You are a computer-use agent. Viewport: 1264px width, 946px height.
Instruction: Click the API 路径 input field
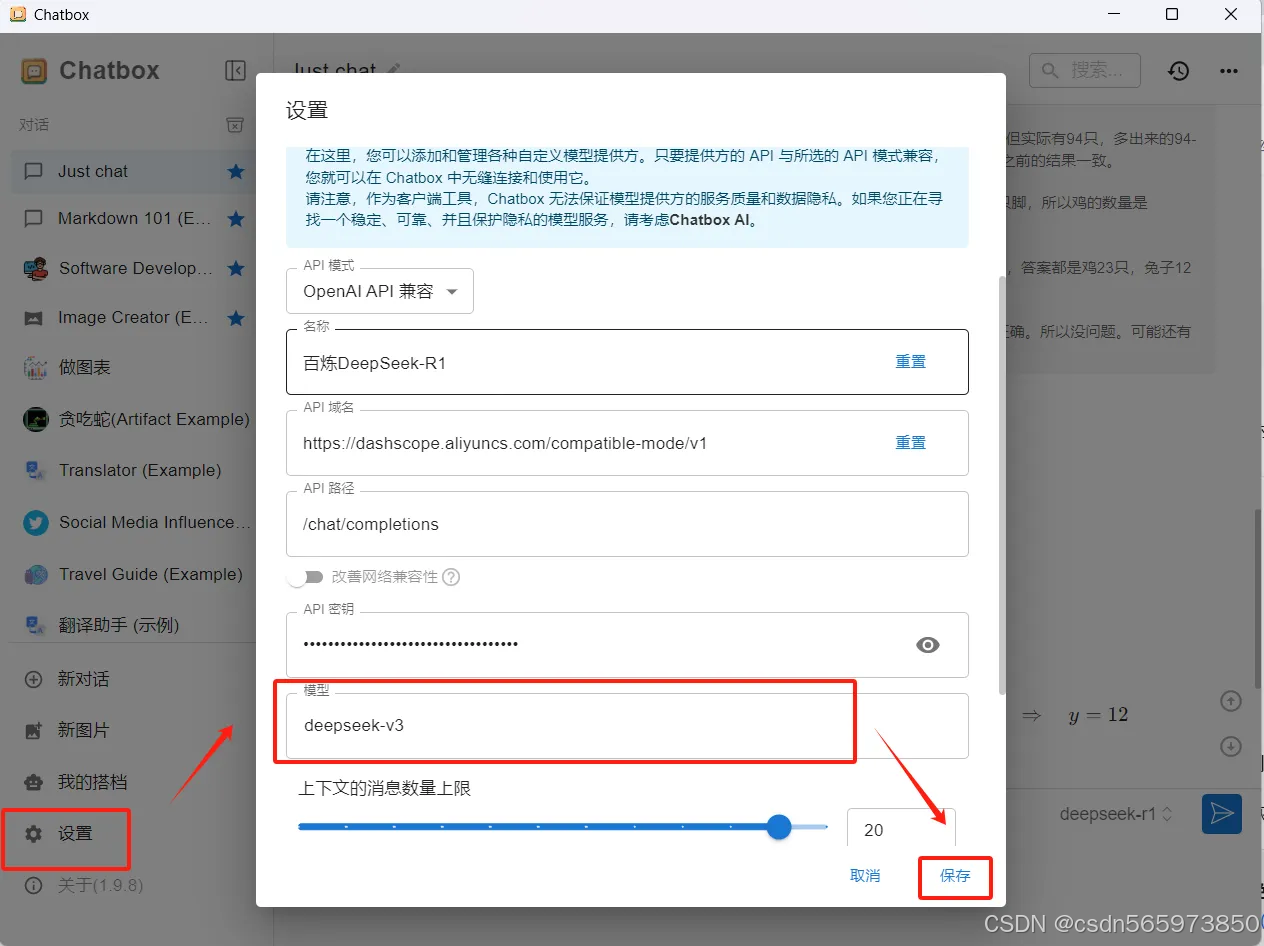click(x=627, y=524)
